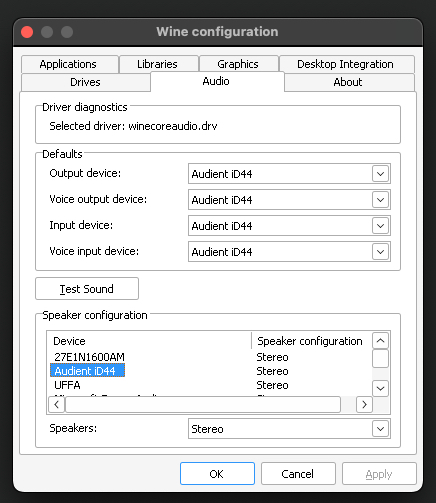This screenshot has width=436, height=503.
Task: Open the Libraries tab
Action: [x=159, y=64]
